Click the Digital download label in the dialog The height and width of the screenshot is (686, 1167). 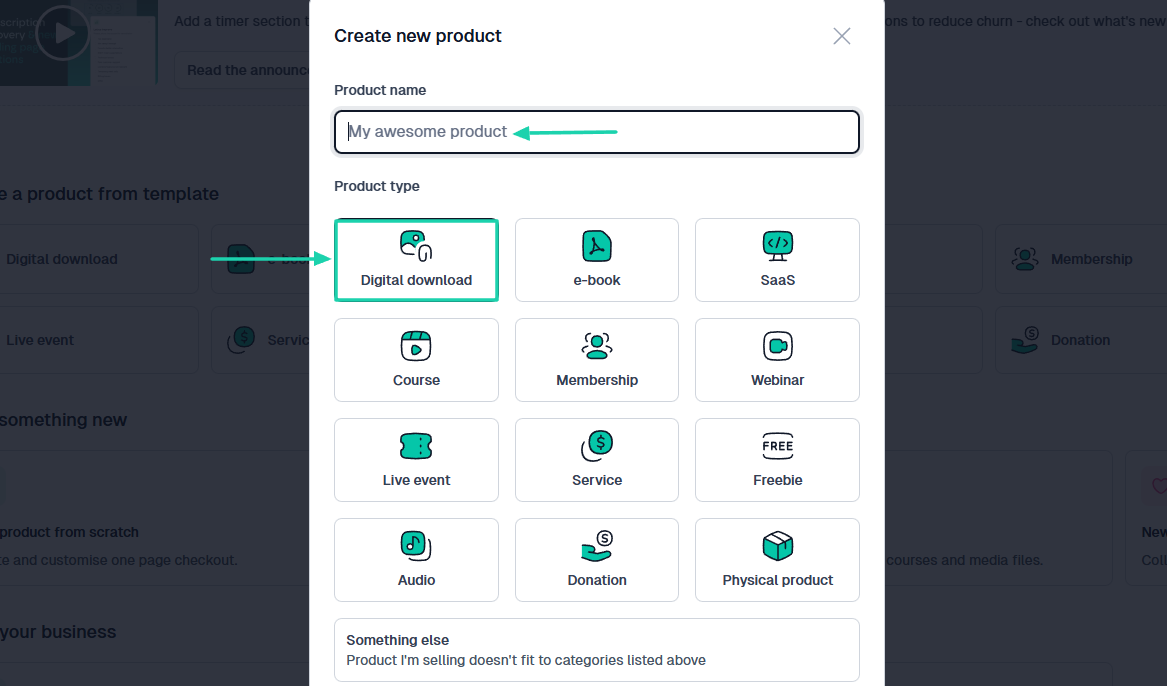(416, 281)
